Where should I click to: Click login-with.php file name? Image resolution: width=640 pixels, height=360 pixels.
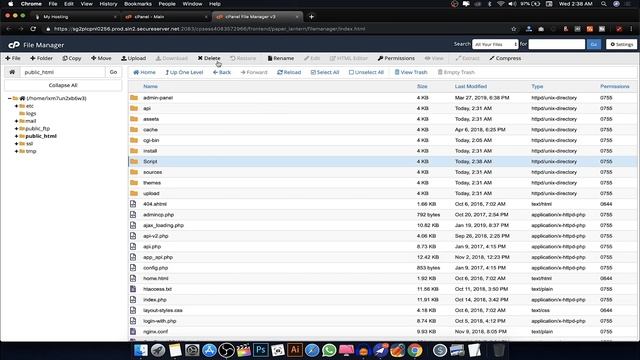point(160,321)
